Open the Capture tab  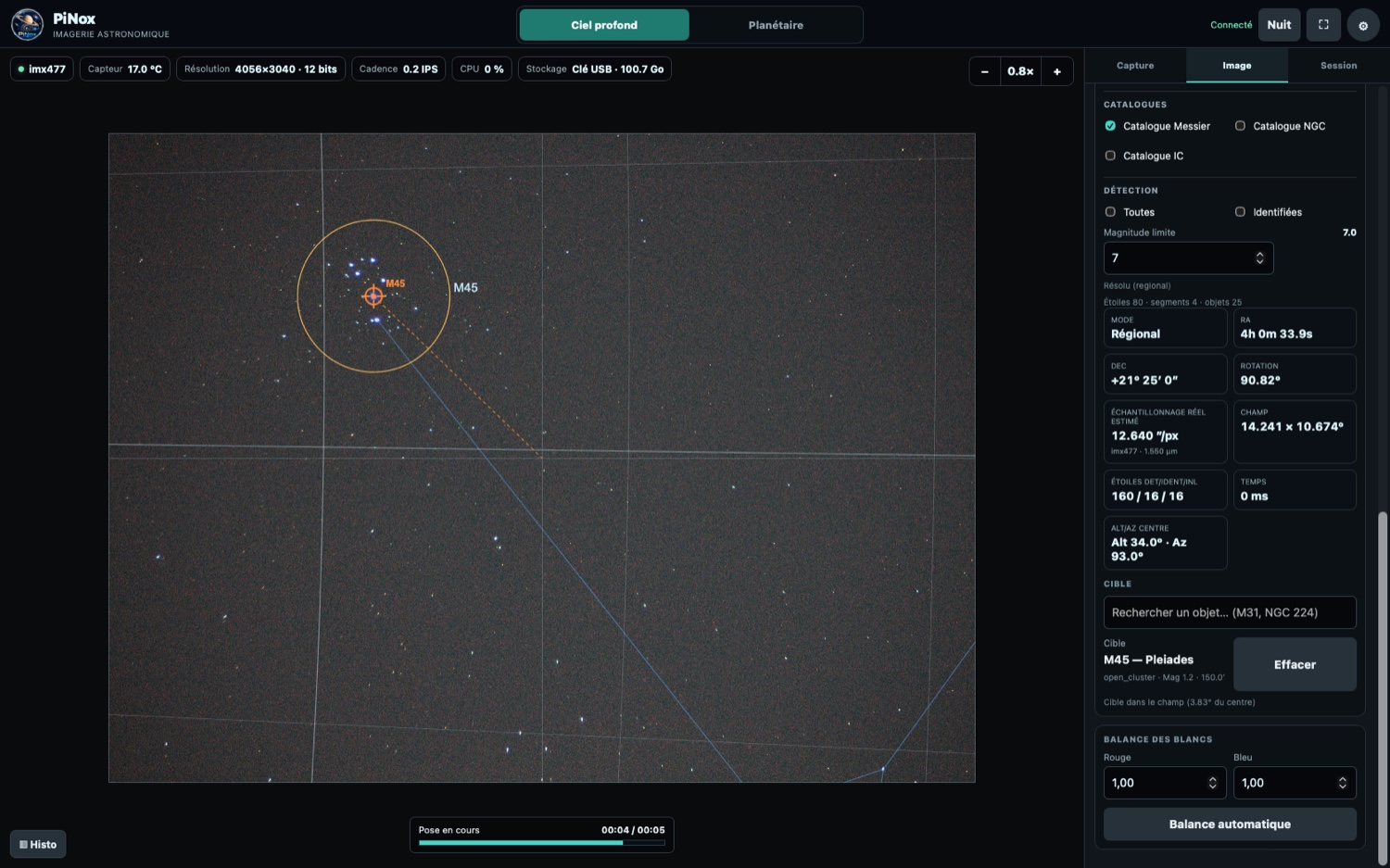click(1135, 66)
